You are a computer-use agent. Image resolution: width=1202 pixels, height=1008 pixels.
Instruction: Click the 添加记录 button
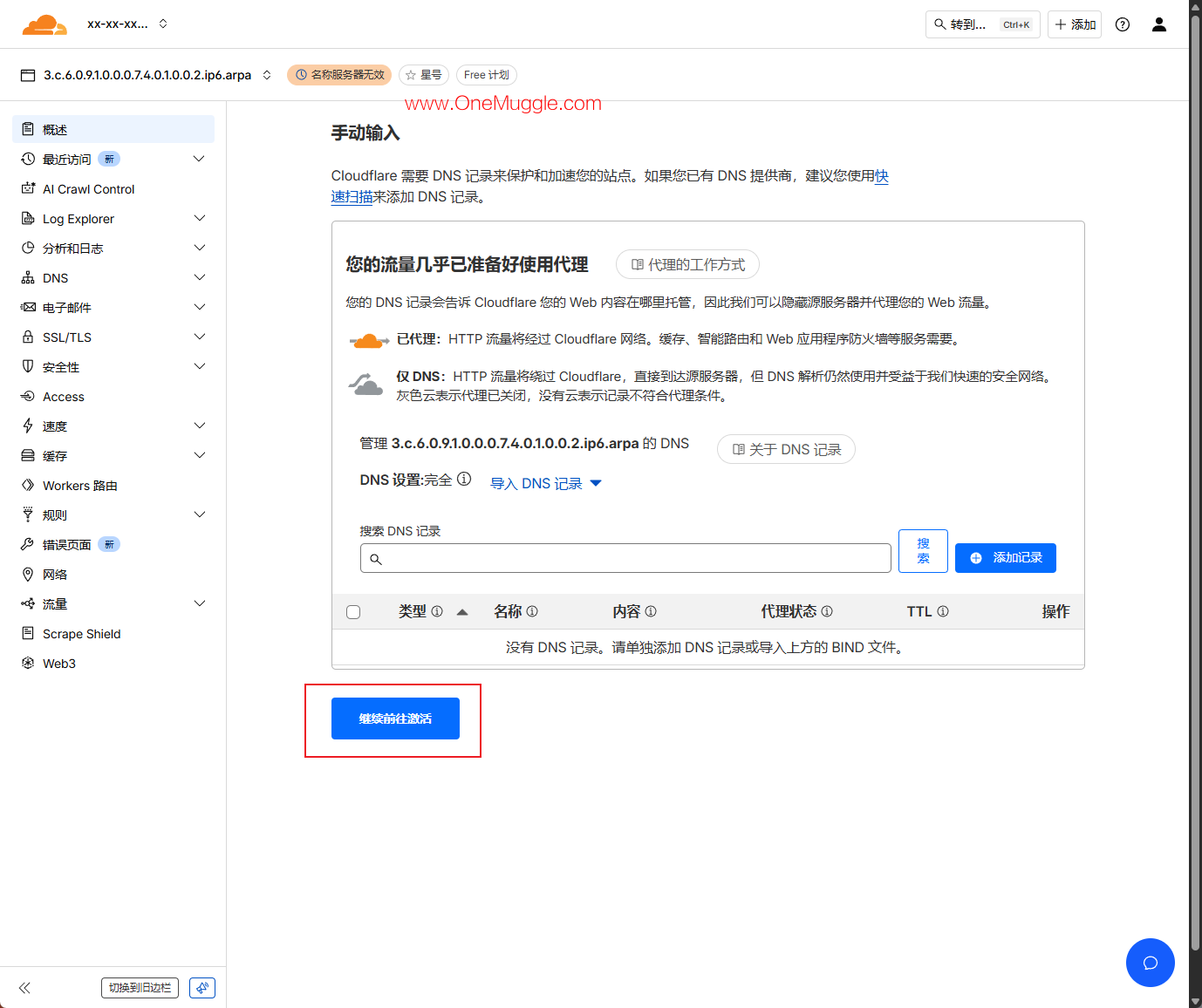tap(1006, 558)
